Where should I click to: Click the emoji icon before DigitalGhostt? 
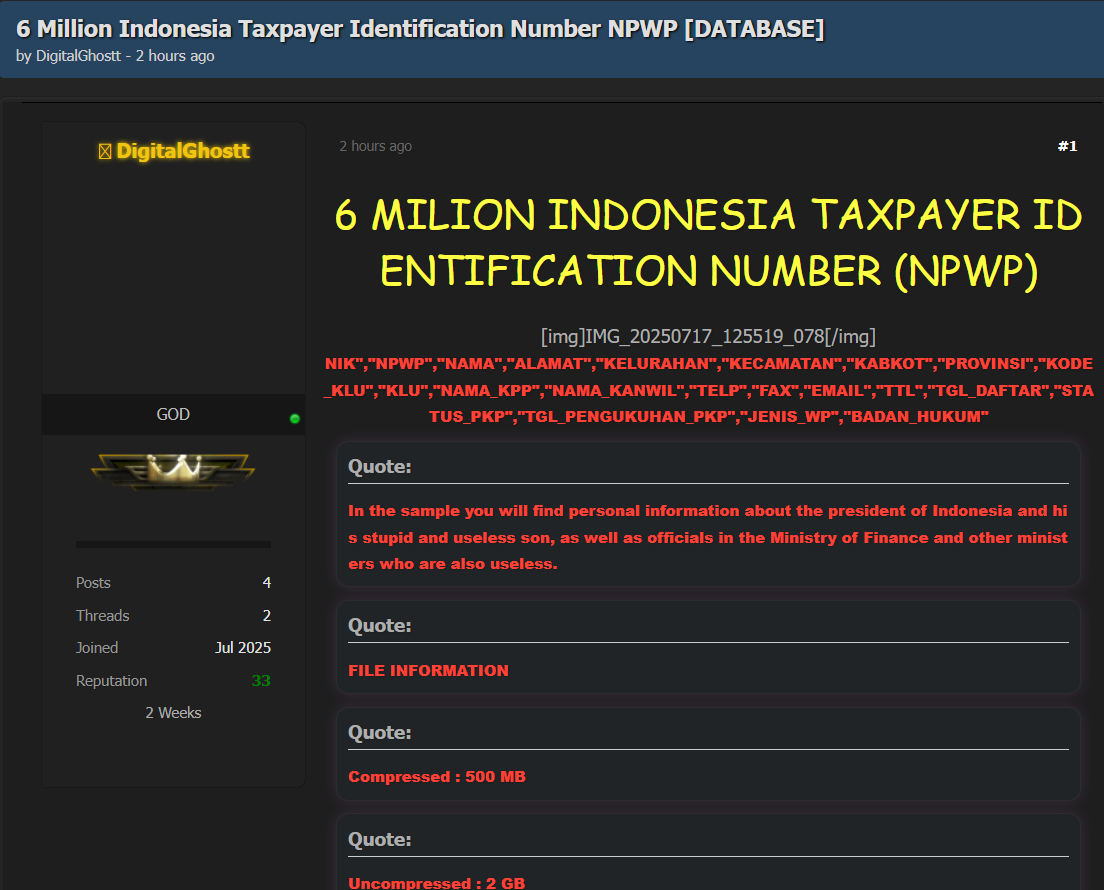point(105,151)
